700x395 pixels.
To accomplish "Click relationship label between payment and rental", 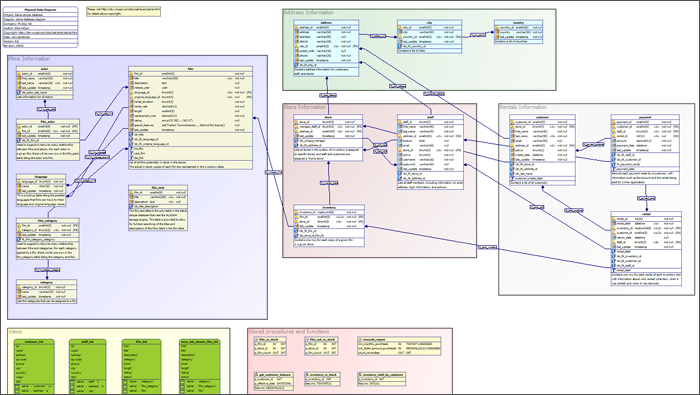I will (646, 198).
